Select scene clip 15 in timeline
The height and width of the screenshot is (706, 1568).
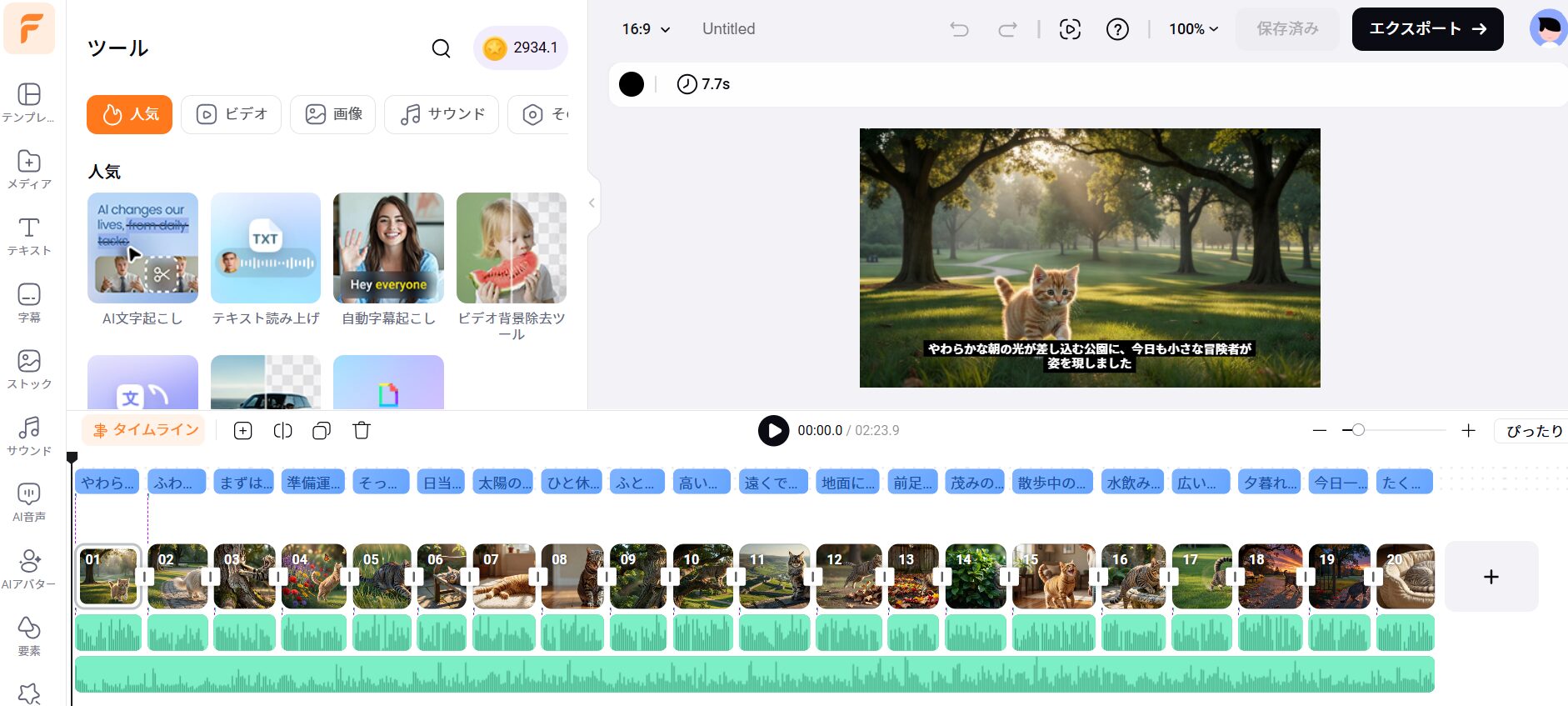(x=1054, y=576)
